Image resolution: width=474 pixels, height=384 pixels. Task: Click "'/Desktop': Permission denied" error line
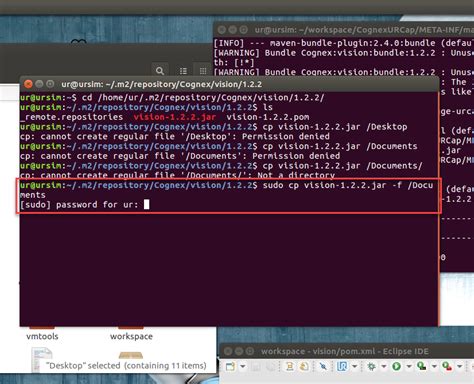coord(175,136)
